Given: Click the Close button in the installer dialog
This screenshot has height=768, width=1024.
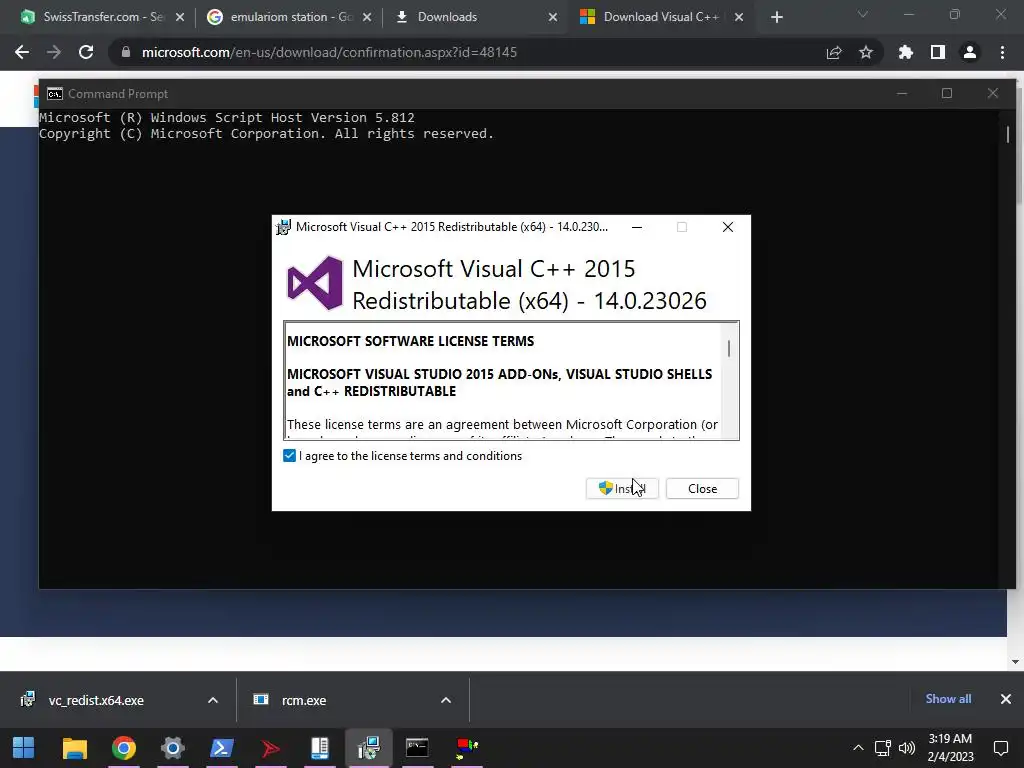Looking at the screenshot, I should [702, 488].
